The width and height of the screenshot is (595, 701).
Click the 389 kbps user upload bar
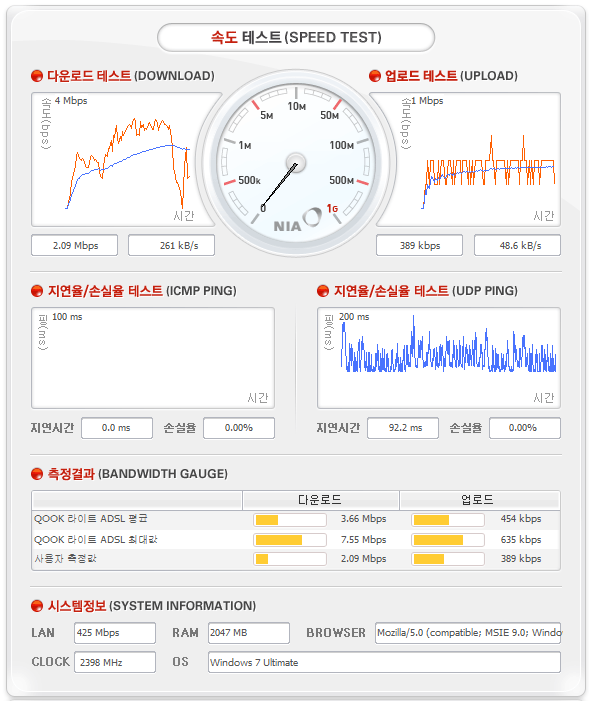(448, 559)
